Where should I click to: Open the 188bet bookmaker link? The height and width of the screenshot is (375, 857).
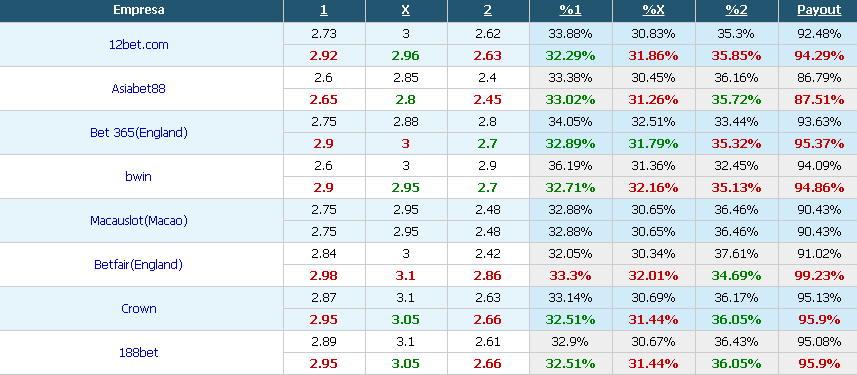pos(139,353)
